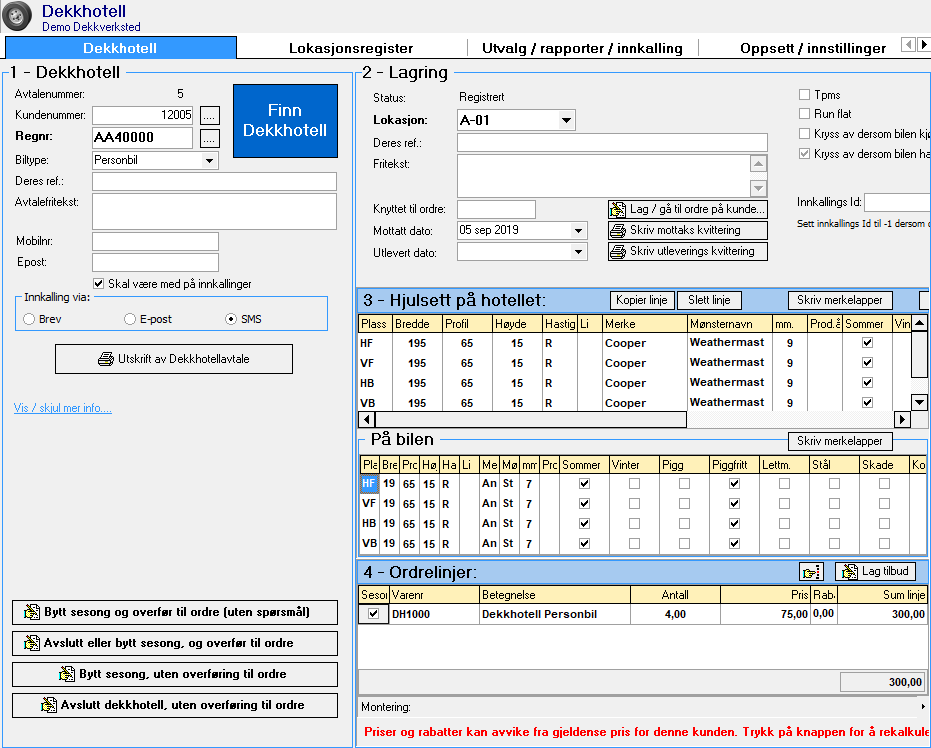Click Lag / gå til ordre på kunde

point(687,209)
